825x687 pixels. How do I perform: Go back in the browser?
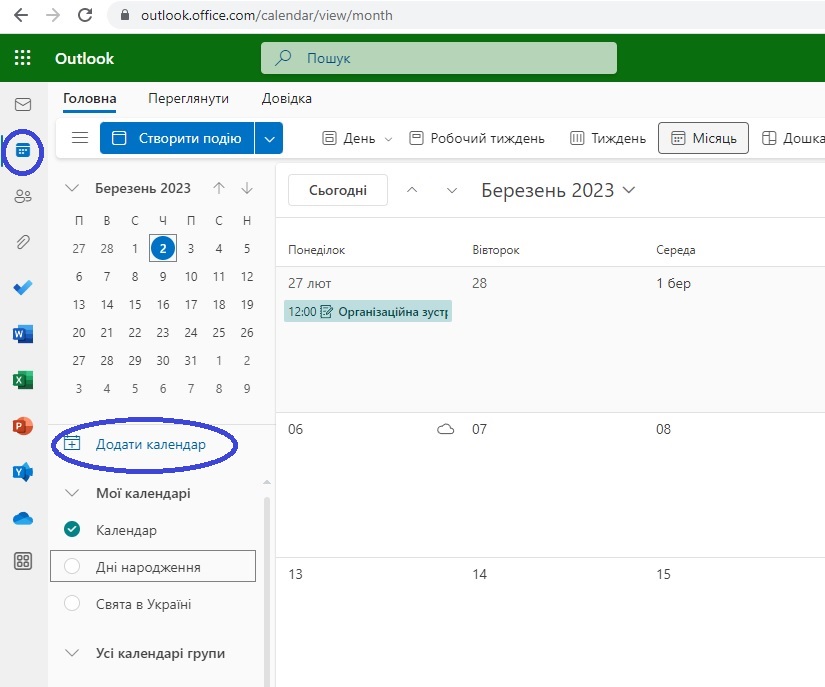click(x=21, y=15)
